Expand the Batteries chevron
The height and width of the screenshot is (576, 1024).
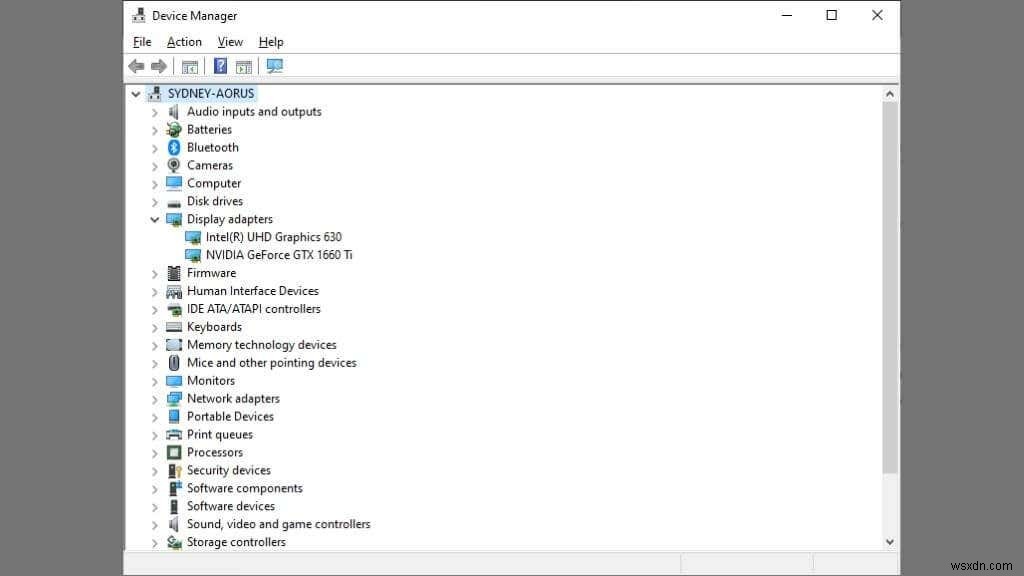(155, 130)
